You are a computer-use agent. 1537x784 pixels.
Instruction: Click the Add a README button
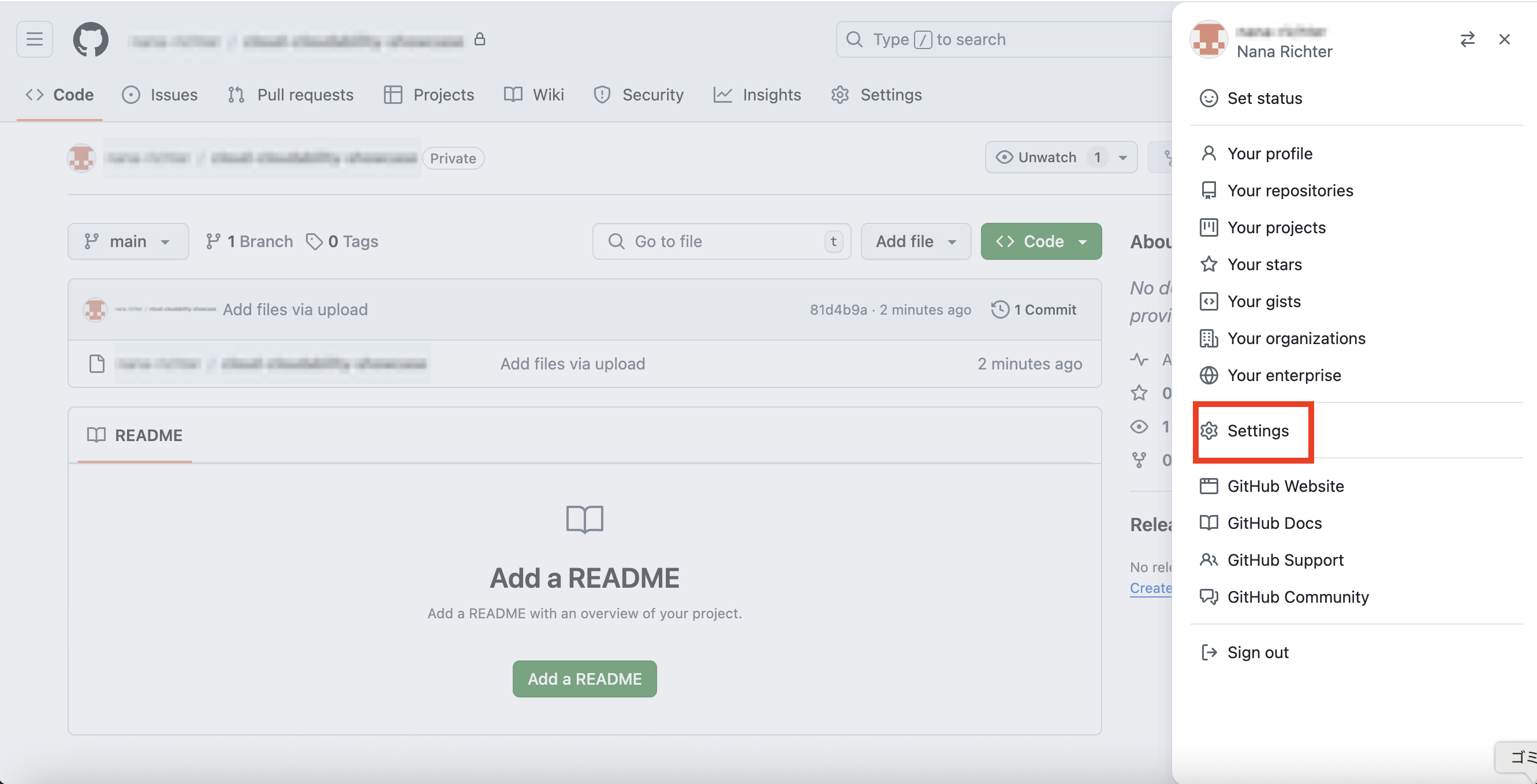tap(584, 678)
